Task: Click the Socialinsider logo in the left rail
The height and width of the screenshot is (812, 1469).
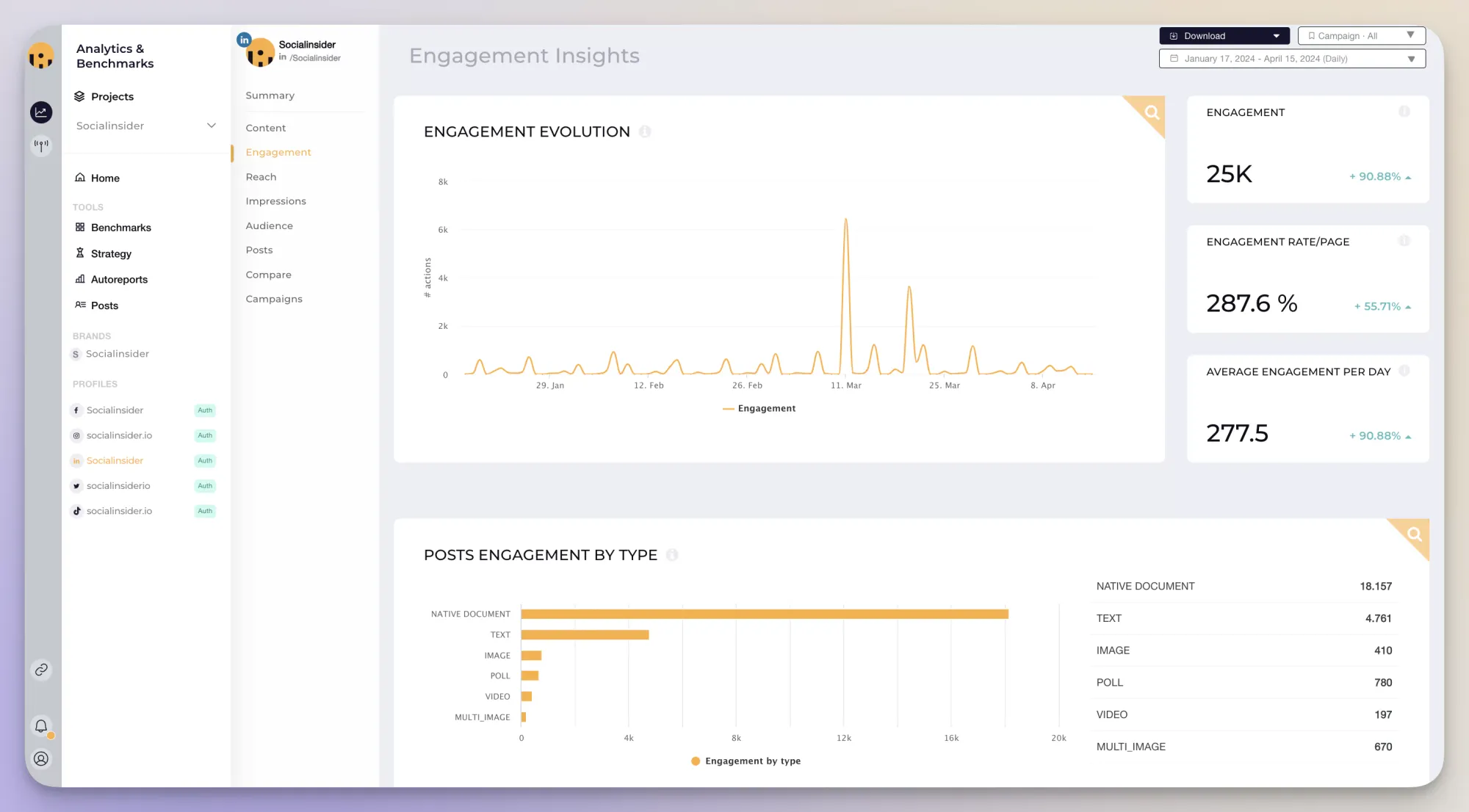Action: [41, 56]
